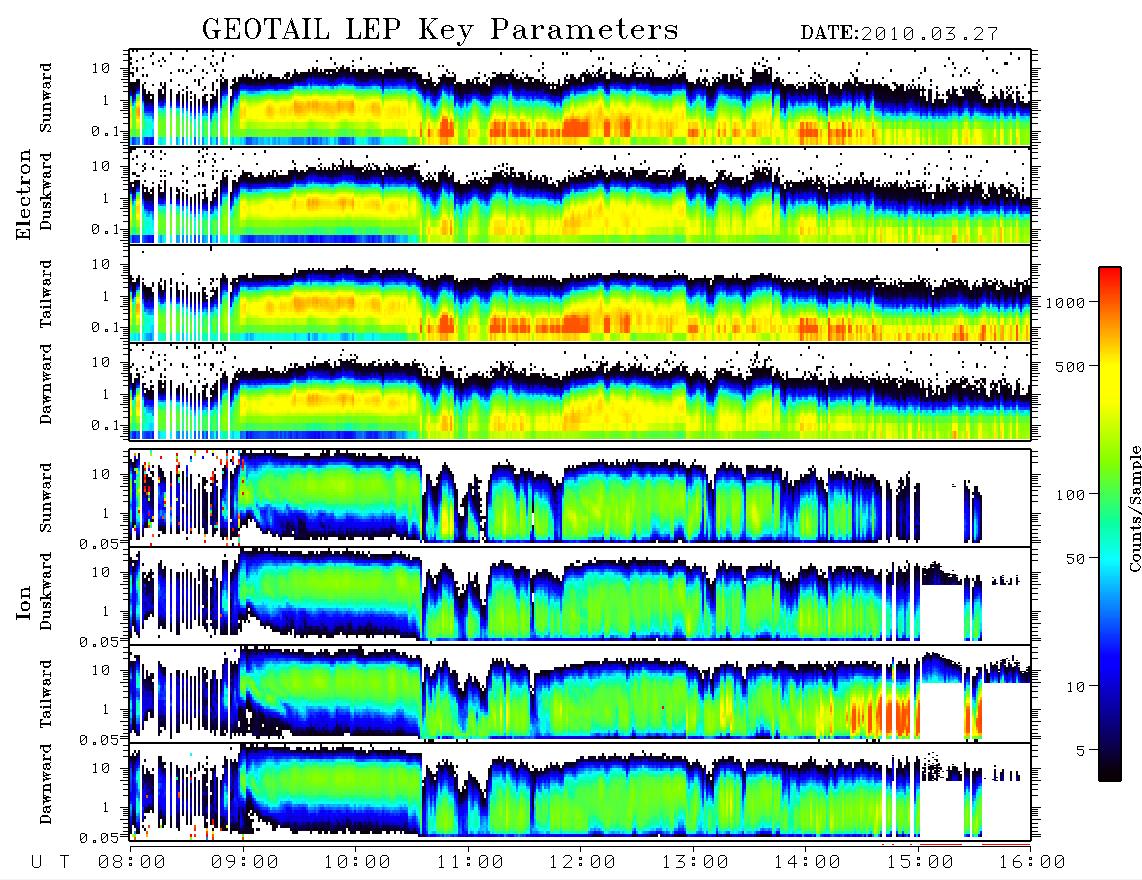Click the Electron Dawnward spectrogram panel

point(580,392)
